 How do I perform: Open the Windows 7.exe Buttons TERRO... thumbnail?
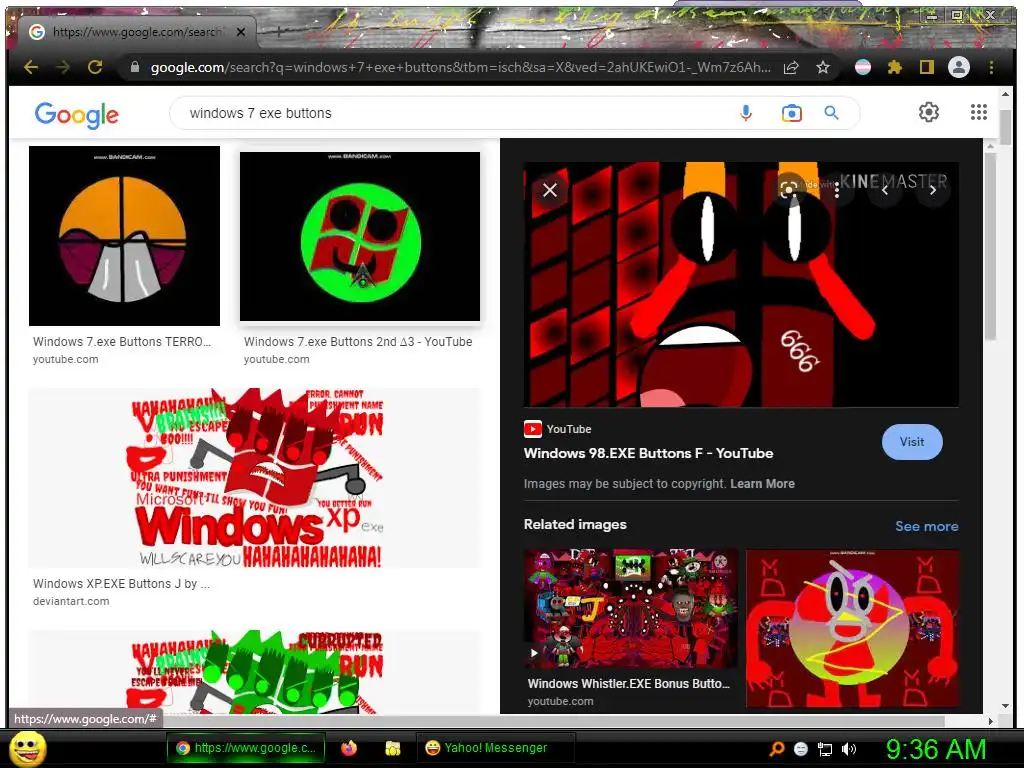124,236
